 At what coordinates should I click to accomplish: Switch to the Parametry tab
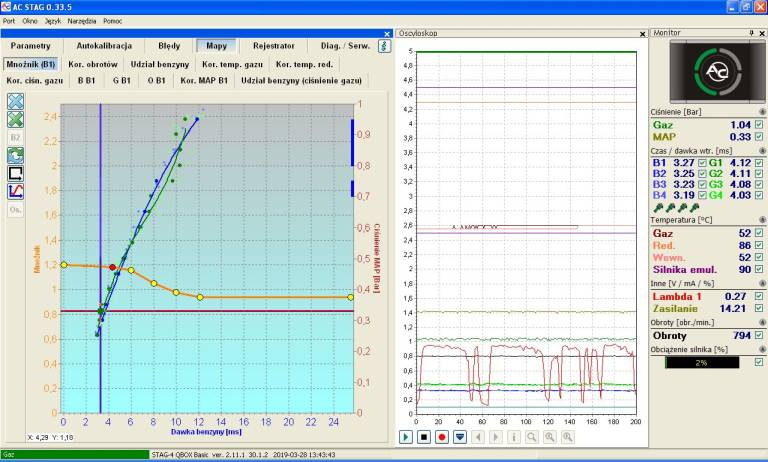[30, 46]
